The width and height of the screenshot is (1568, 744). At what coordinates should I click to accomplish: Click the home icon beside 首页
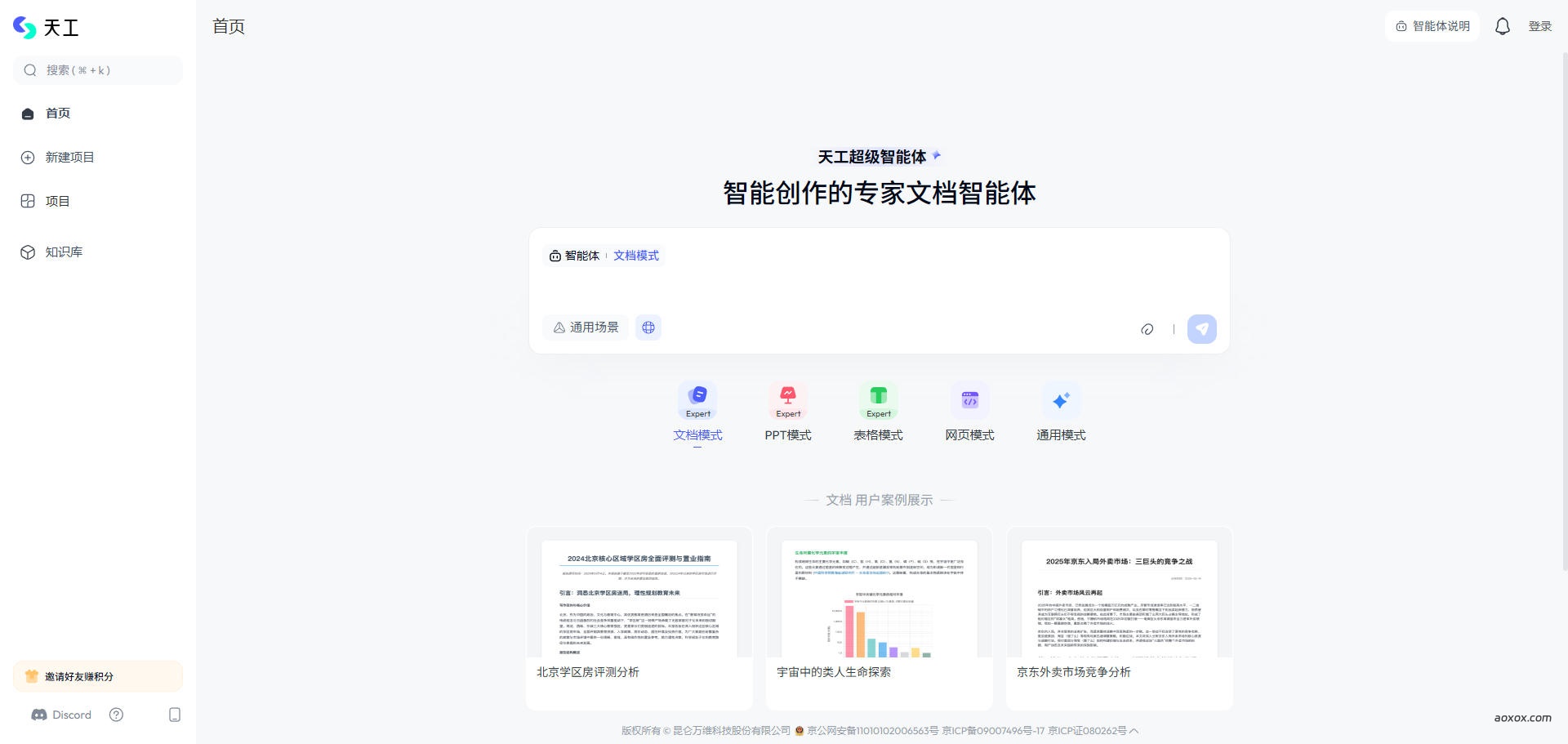pos(28,114)
